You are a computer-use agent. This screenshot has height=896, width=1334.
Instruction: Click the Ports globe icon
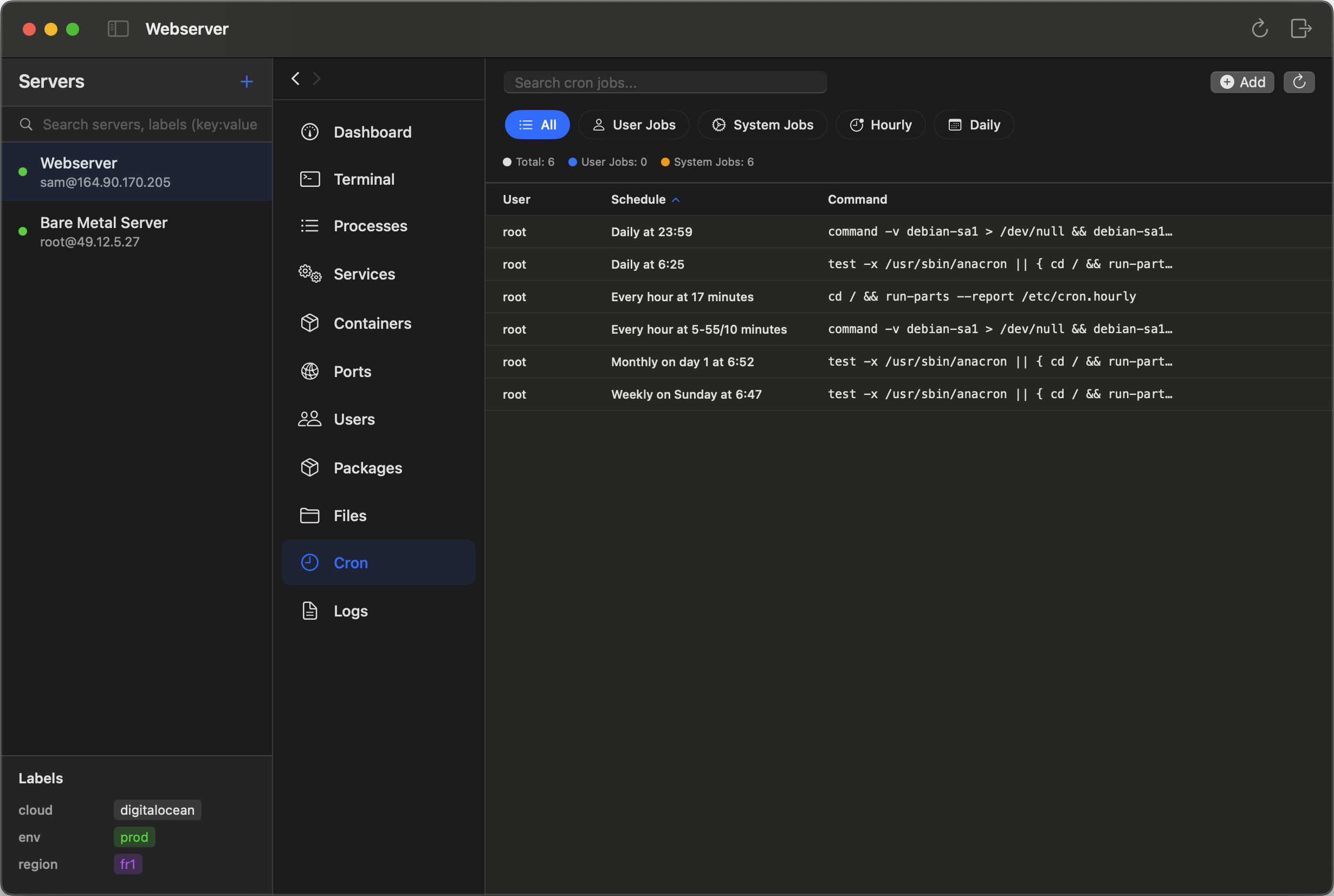[x=310, y=372]
